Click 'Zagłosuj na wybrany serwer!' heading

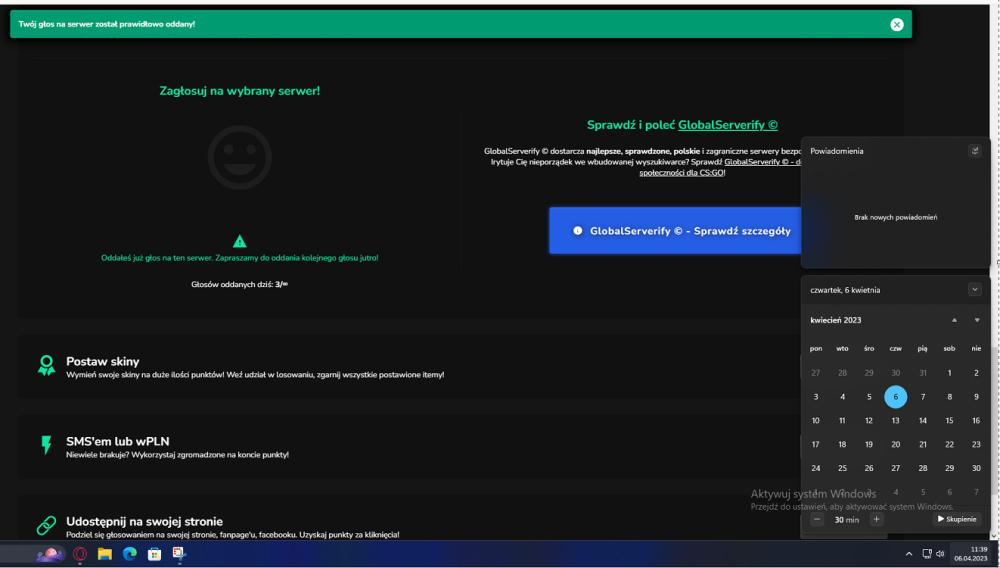240,91
